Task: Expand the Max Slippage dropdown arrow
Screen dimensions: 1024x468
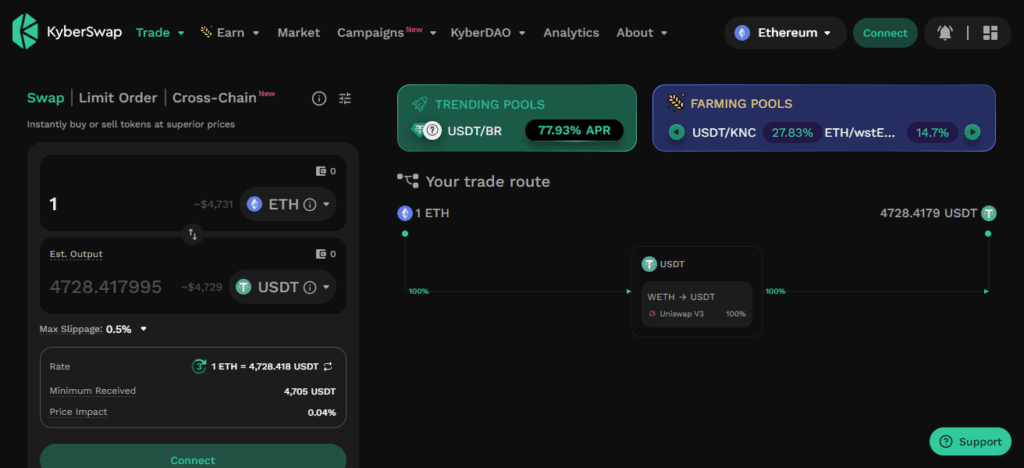Action: [144, 329]
